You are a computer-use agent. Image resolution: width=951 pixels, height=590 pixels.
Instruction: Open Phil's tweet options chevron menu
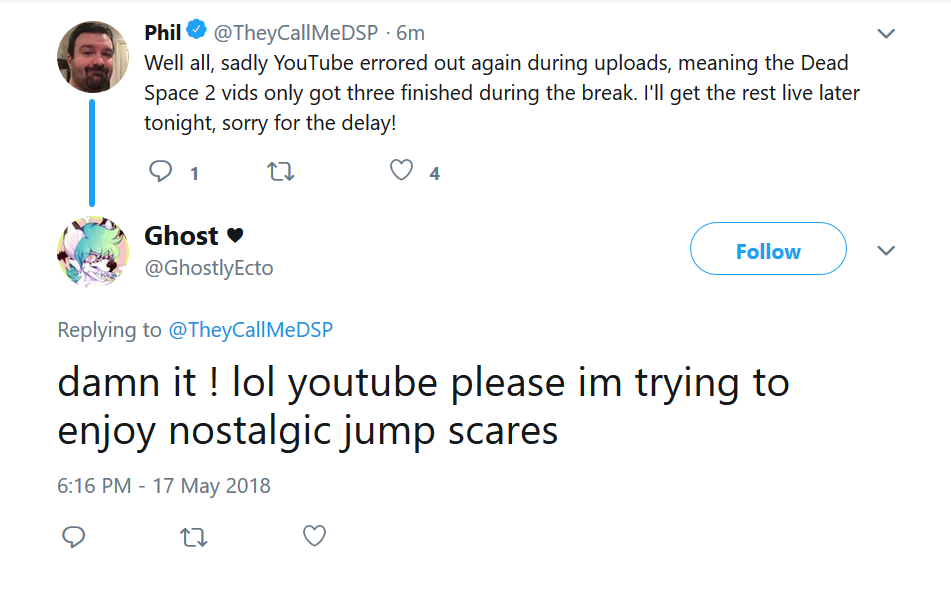click(x=886, y=33)
